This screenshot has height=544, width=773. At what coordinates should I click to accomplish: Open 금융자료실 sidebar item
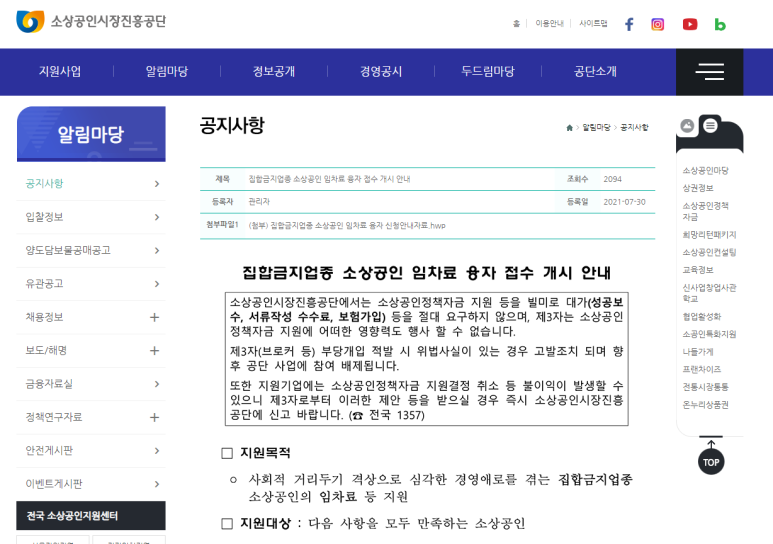[x=49, y=384]
